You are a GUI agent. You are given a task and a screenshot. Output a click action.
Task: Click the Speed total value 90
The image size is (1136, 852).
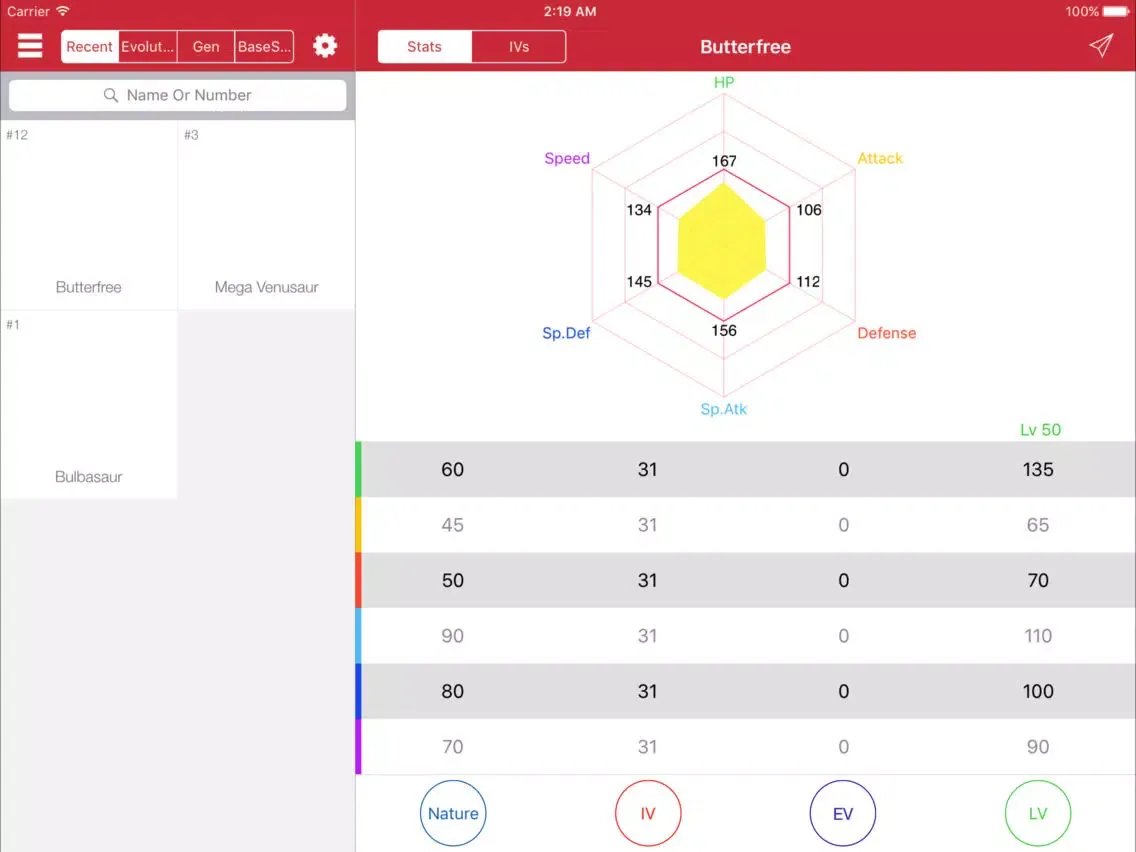tap(1037, 746)
